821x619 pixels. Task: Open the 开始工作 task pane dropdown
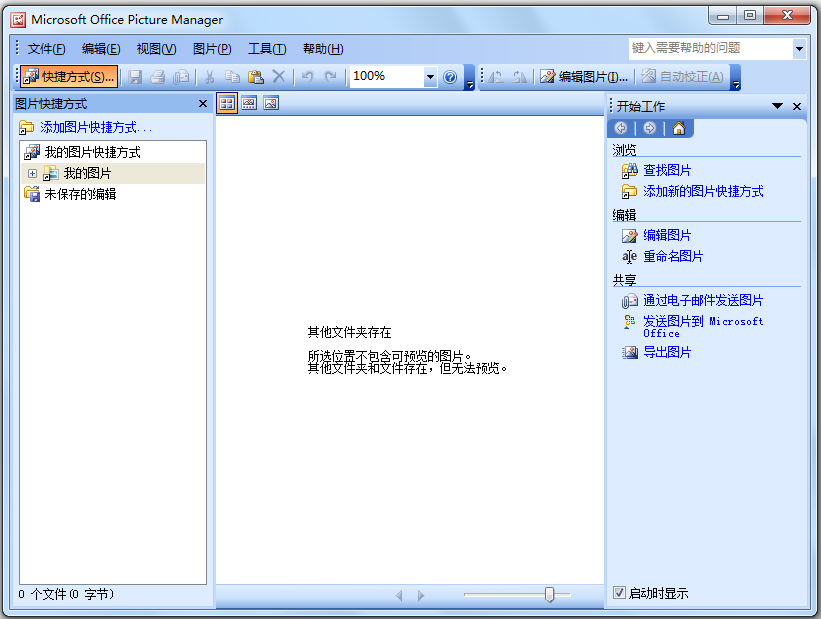pos(778,106)
